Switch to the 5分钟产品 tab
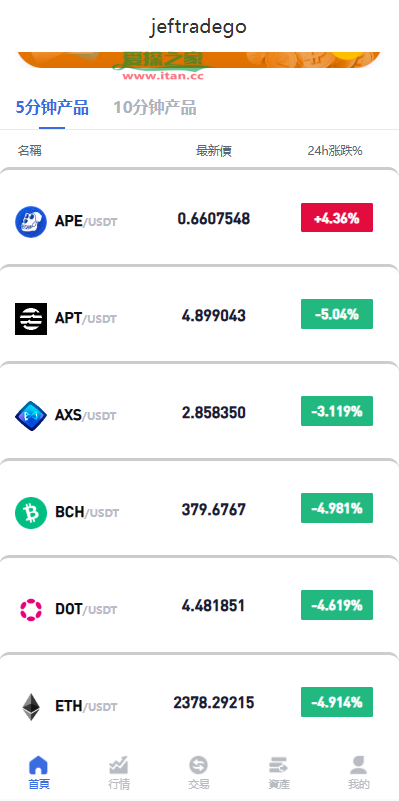This screenshot has width=399, height=801. pyautogui.click(x=52, y=108)
